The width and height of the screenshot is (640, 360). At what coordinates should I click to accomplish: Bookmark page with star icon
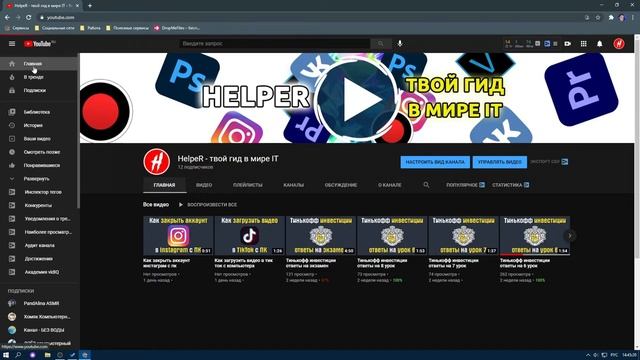[598, 18]
